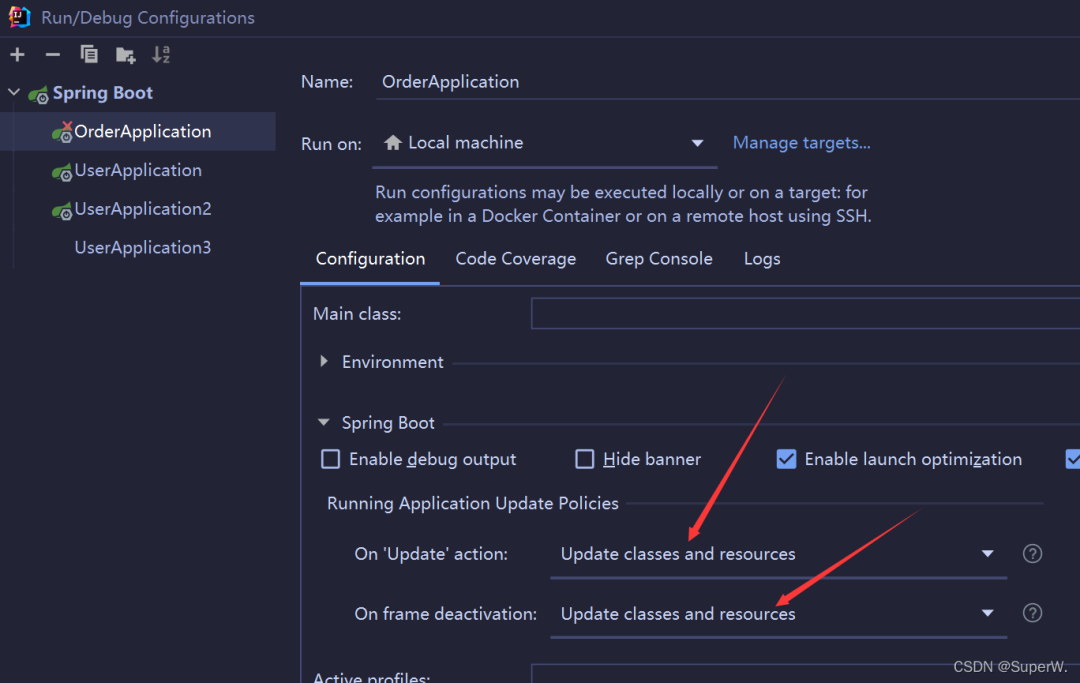The width and height of the screenshot is (1080, 683).
Task: Check the Hide banner checkbox
Action: [585, 459]
